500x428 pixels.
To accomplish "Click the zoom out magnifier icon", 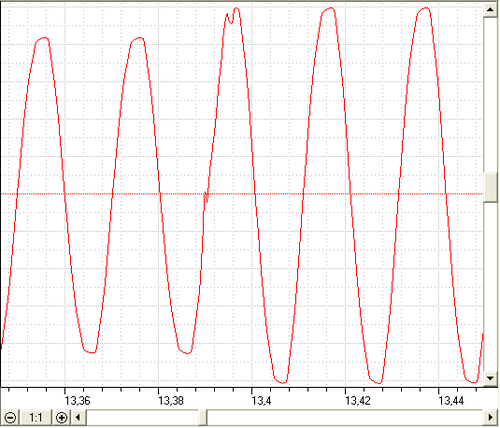I will [x=10, y=417].
